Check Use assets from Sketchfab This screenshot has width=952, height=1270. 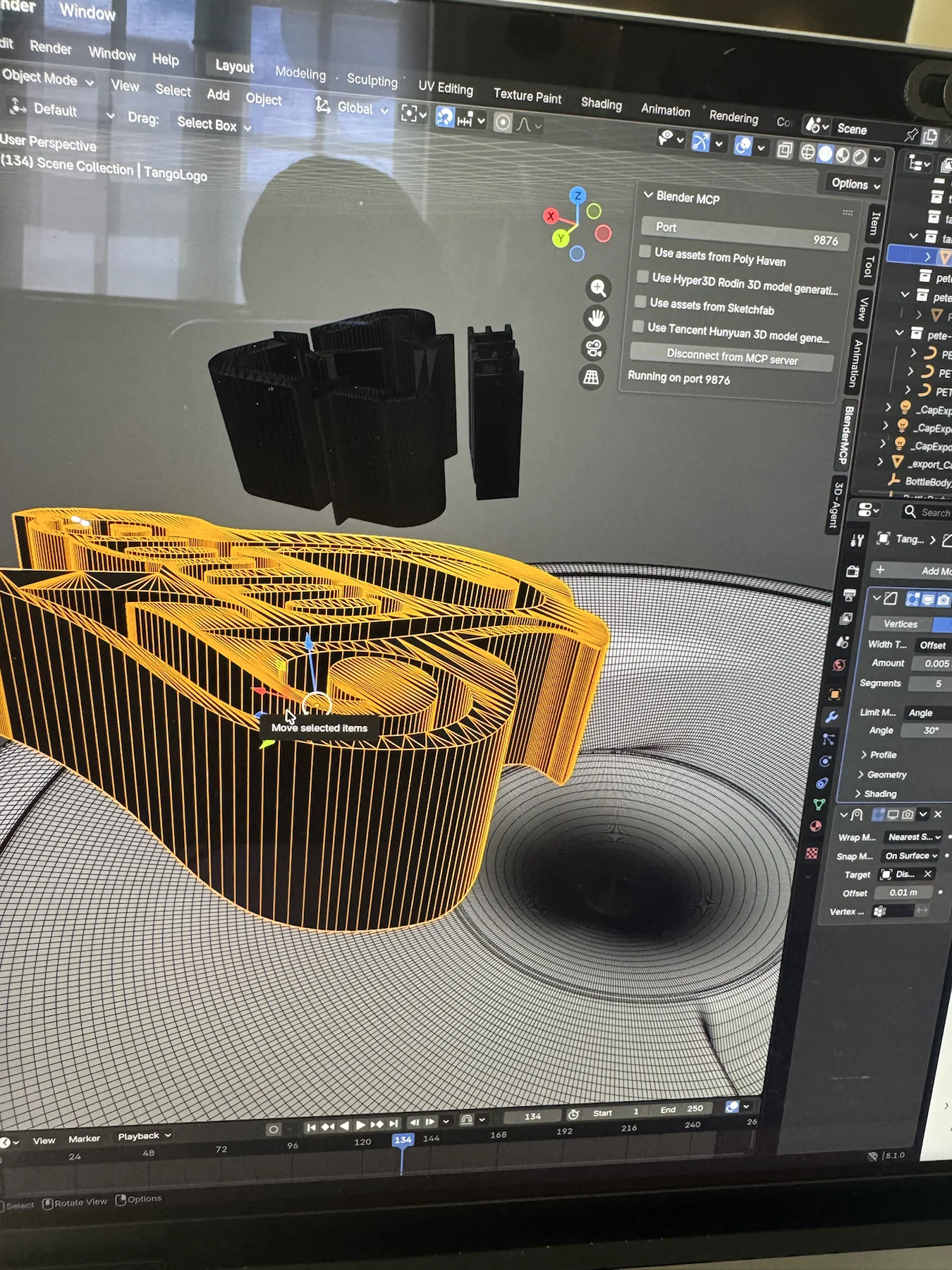[x=640, y=302]
